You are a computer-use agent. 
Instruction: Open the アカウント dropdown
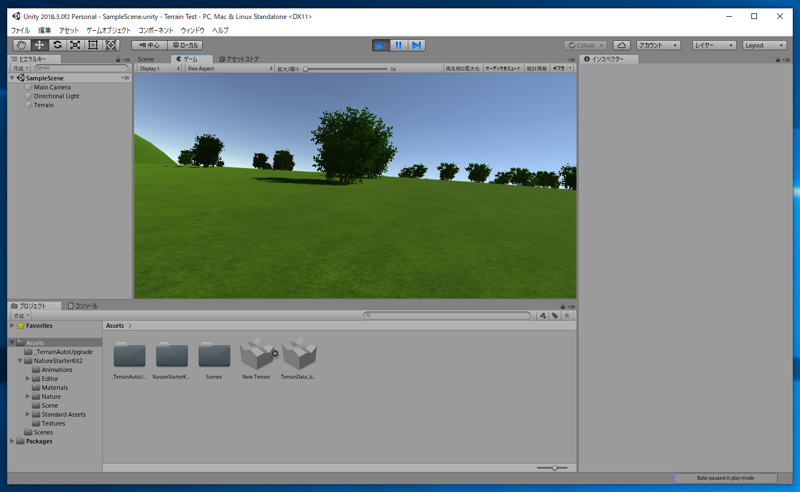(658, 45)
